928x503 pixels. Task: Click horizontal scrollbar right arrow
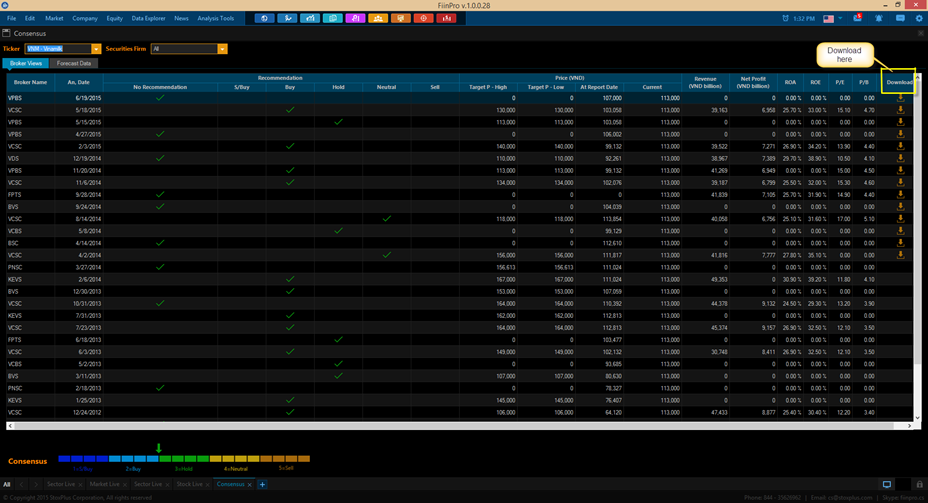[x=910, y=425]
